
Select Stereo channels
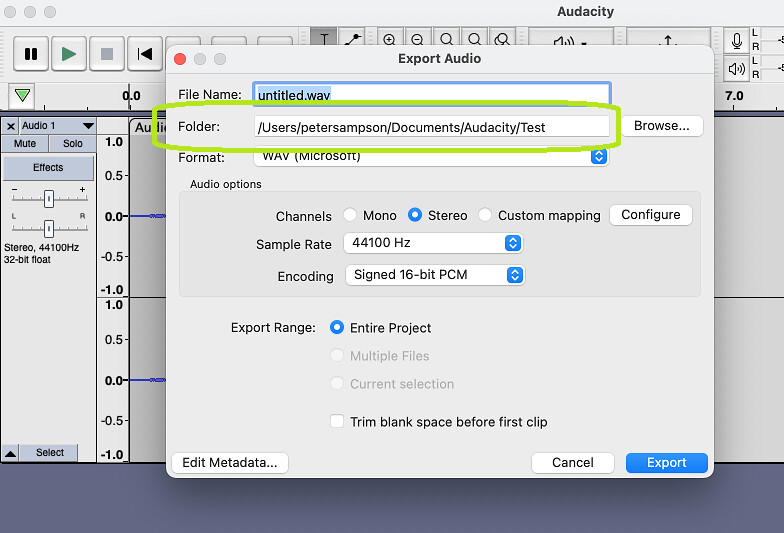[x=414, y=215]
